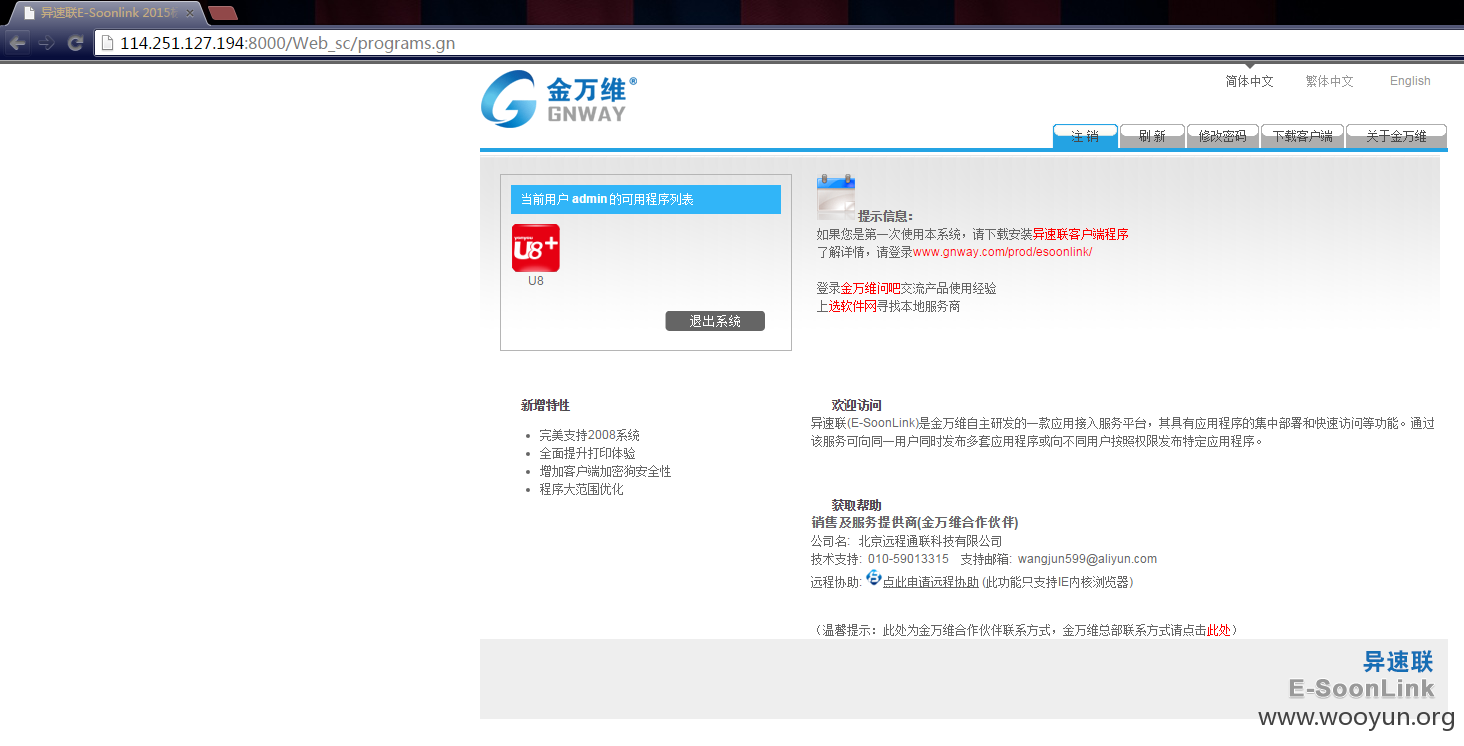
Task: Open the 金万维问吧 link
Action: 870,288
